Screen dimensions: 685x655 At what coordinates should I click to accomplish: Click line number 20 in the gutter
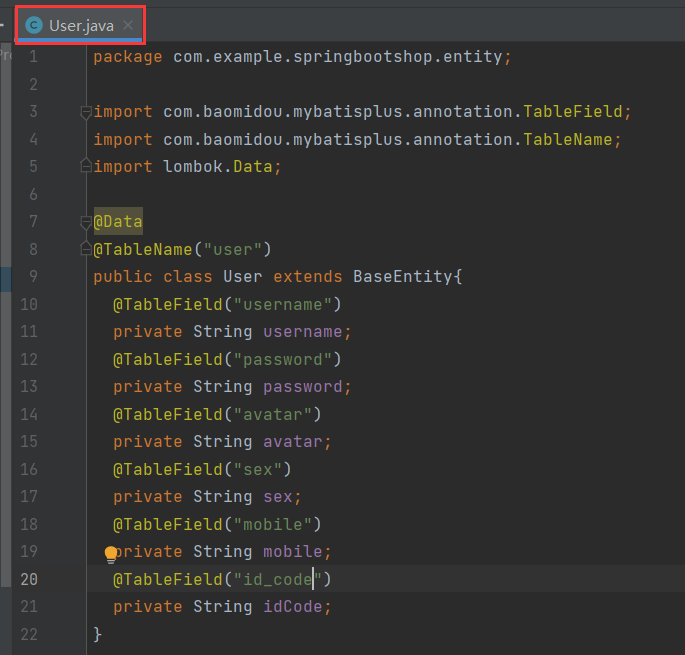28,579
